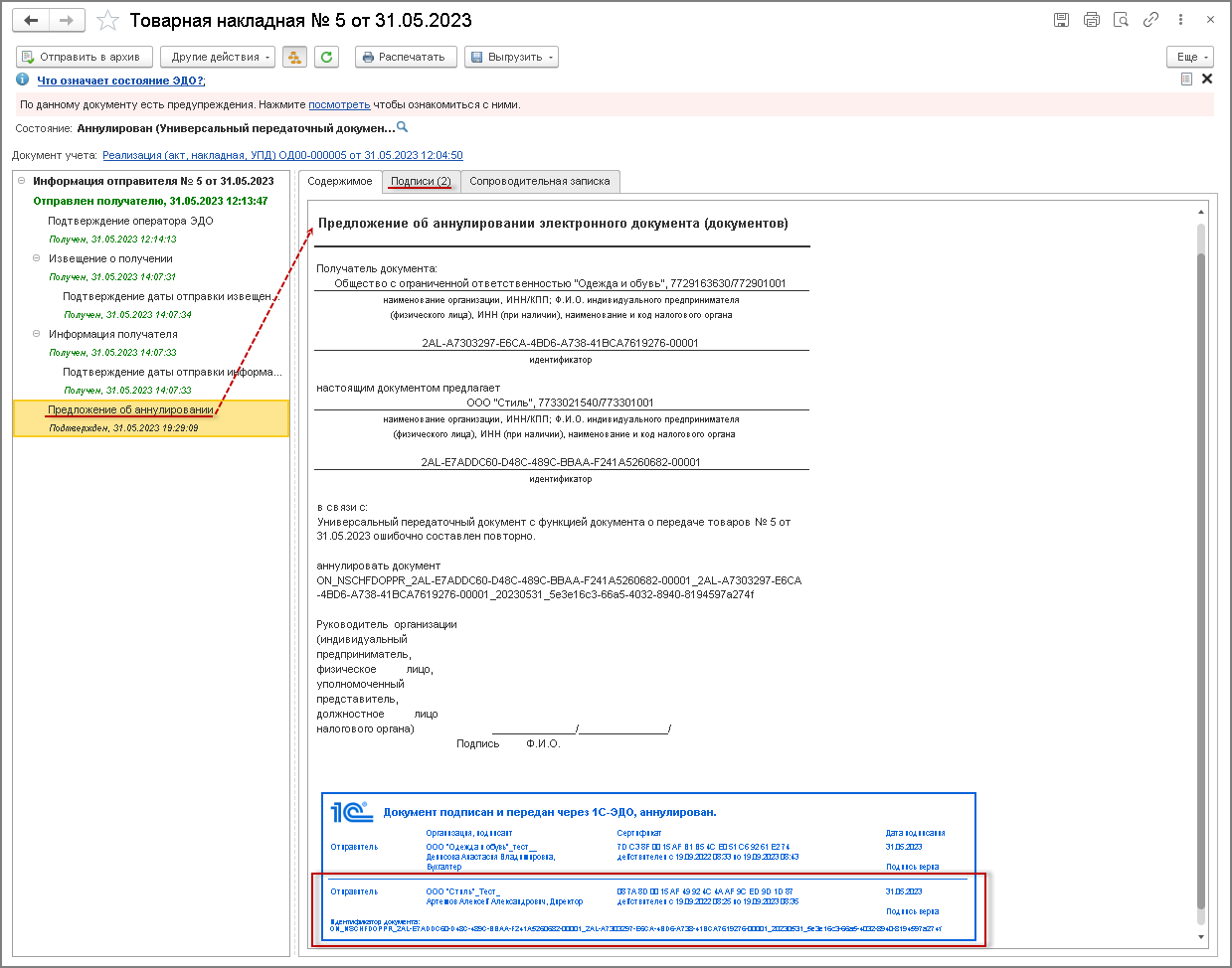The height and width of the screenshot is (968, 1232).
Task: Open Другие действия dropdown
Action: pyautogui.click(x=218, y=57)
